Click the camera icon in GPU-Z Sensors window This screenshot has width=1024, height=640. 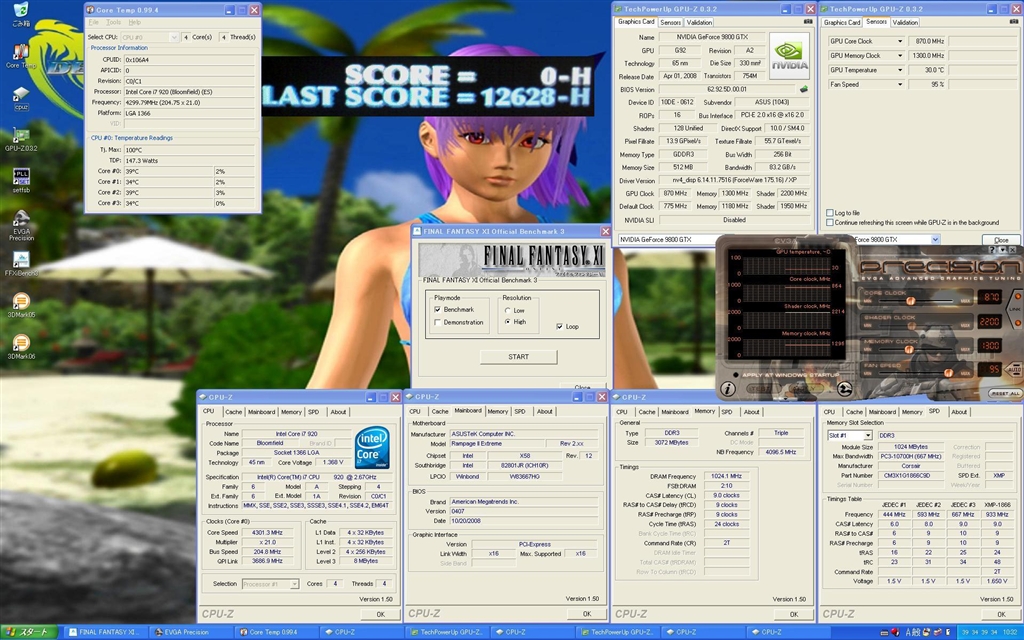click(x=1013, y=22)
